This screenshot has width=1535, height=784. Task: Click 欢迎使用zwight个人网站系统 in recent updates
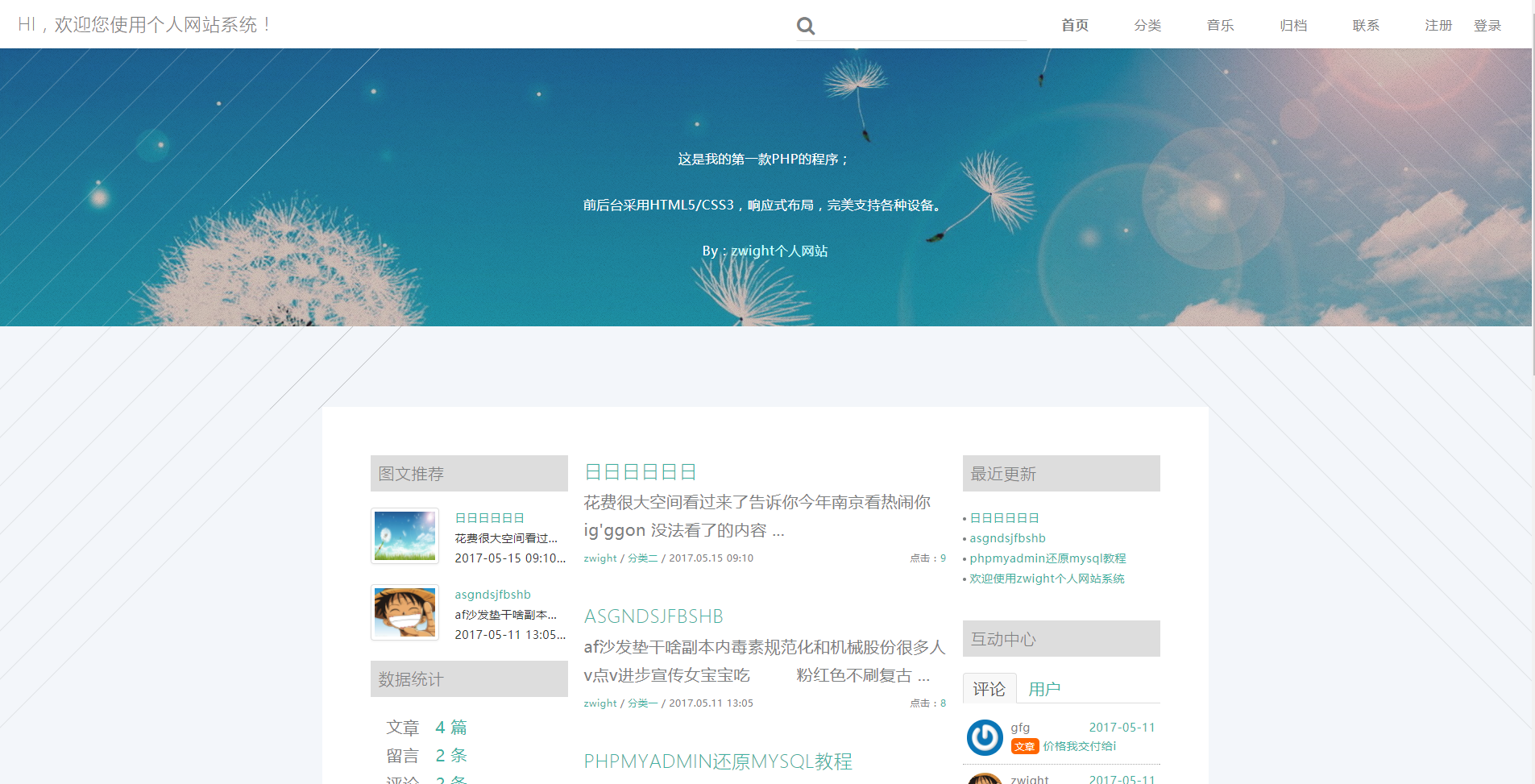coord(1047,579)
